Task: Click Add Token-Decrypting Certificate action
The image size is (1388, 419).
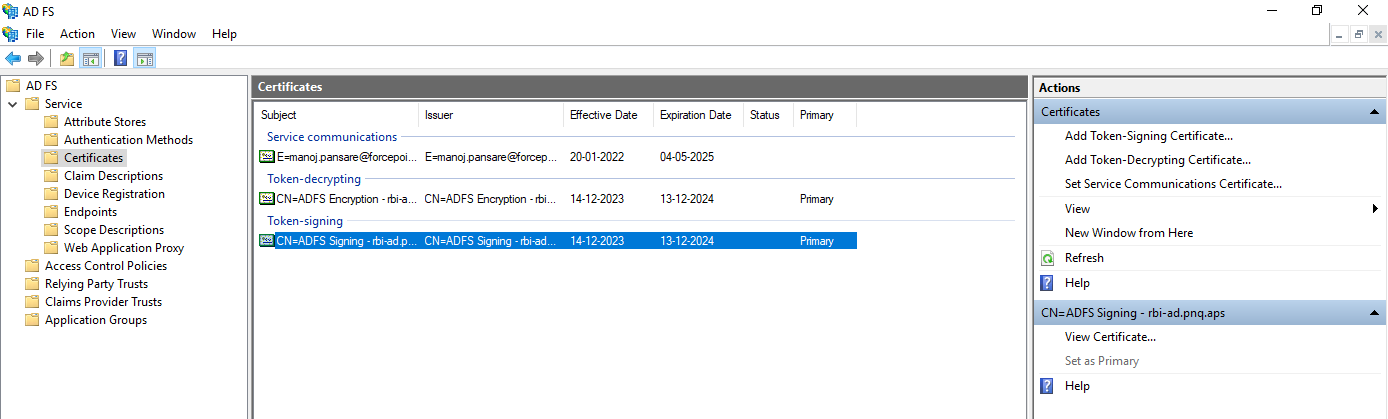Action: click(x=1158, y=160)
